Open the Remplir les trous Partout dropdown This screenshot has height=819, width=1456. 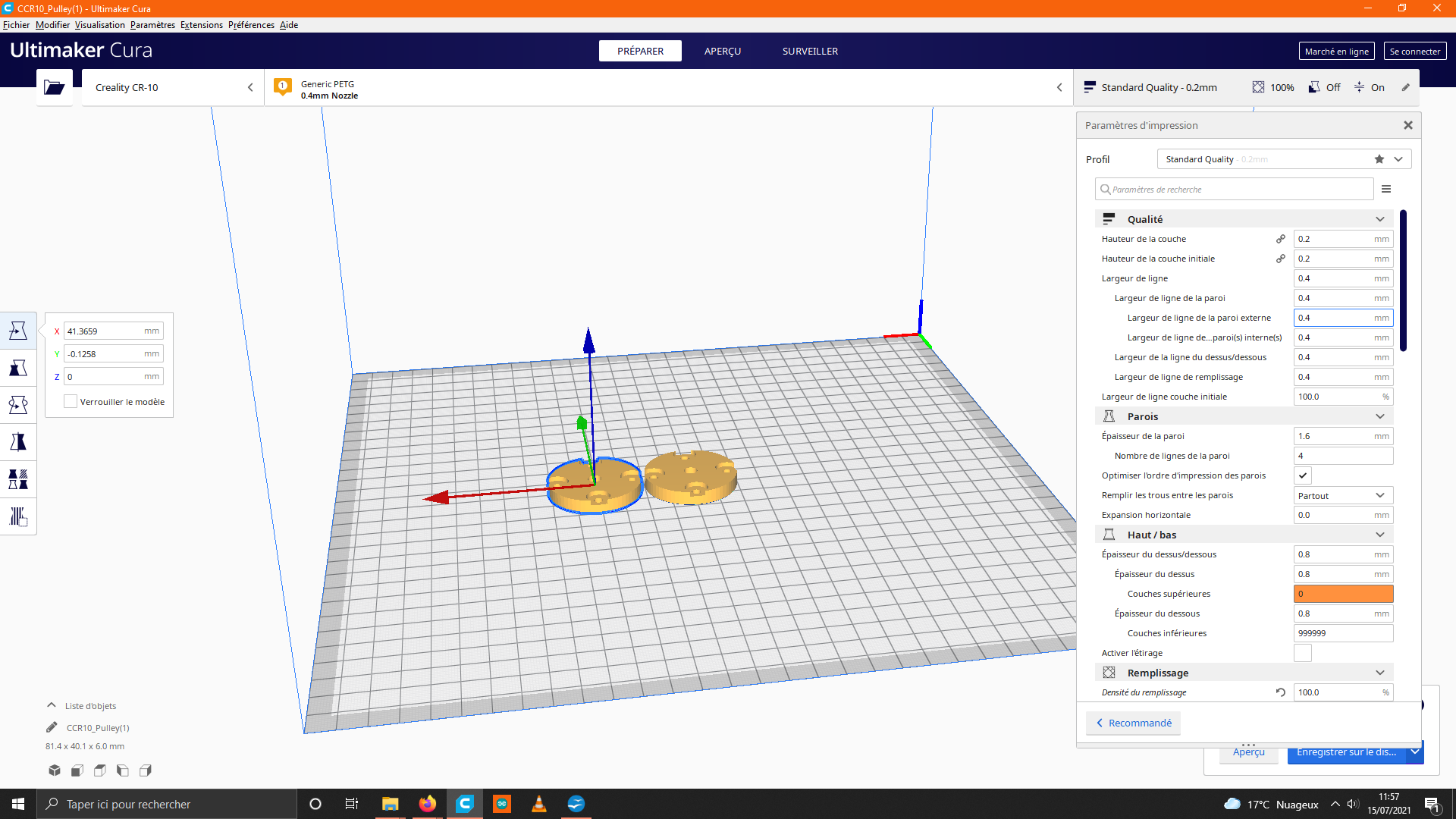1342,495
